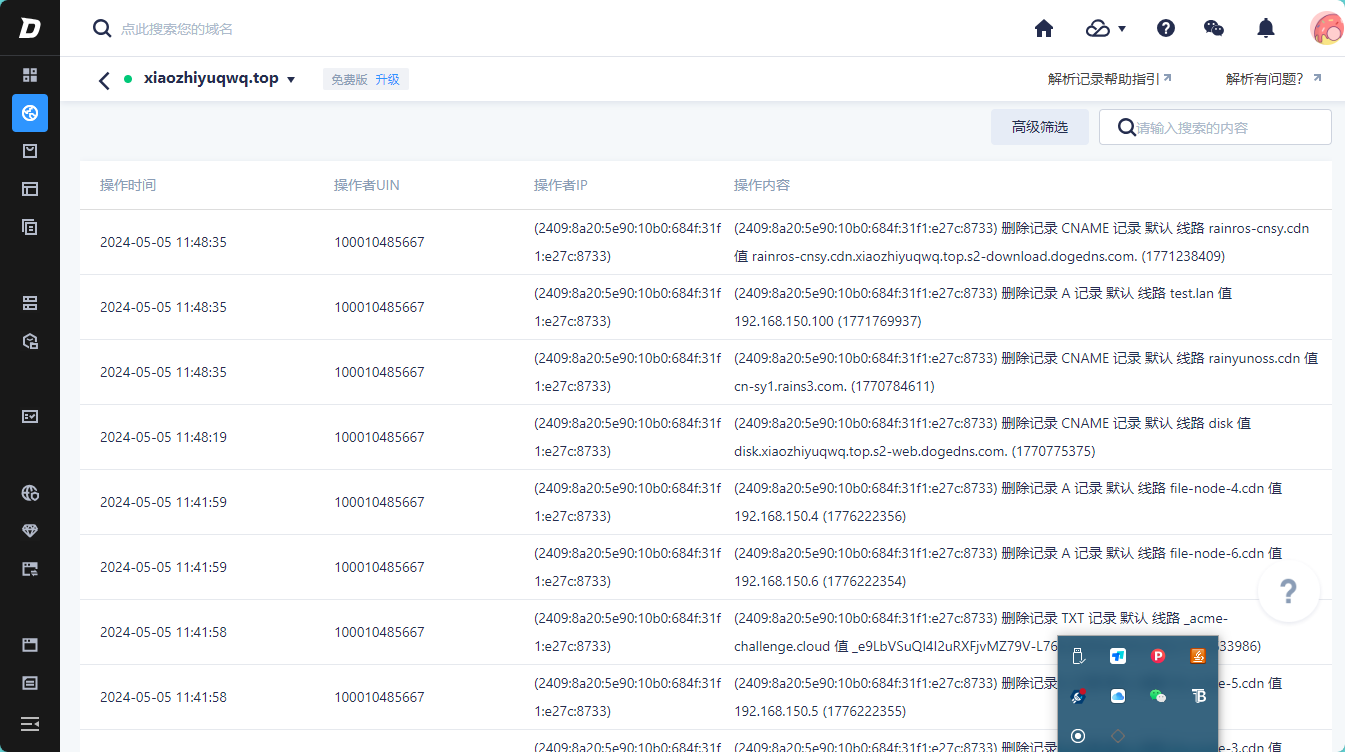1345x752 pixels.
Task: Click the 操作者UIN column header
Action: coord(367,185)
